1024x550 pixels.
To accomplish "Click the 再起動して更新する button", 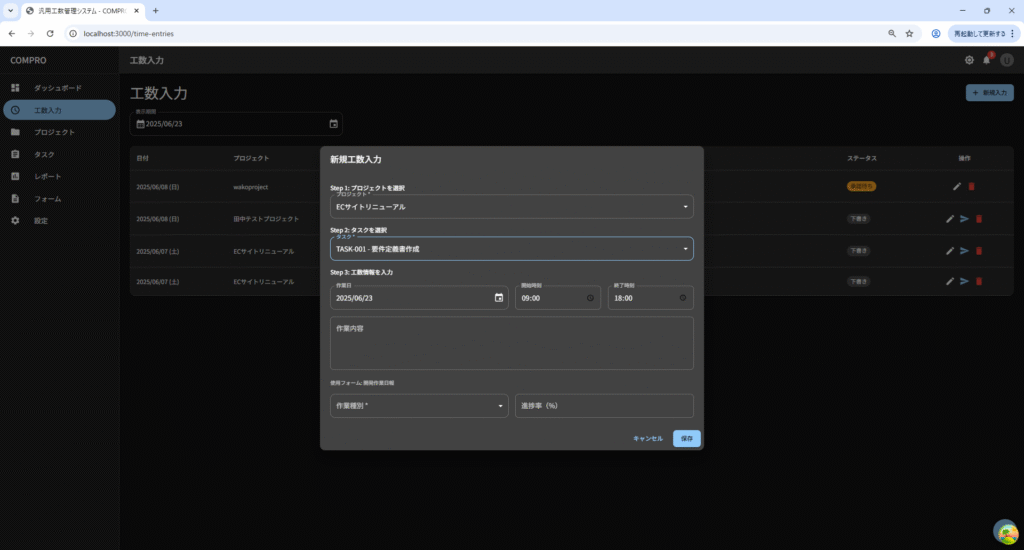I will point(983,33).
